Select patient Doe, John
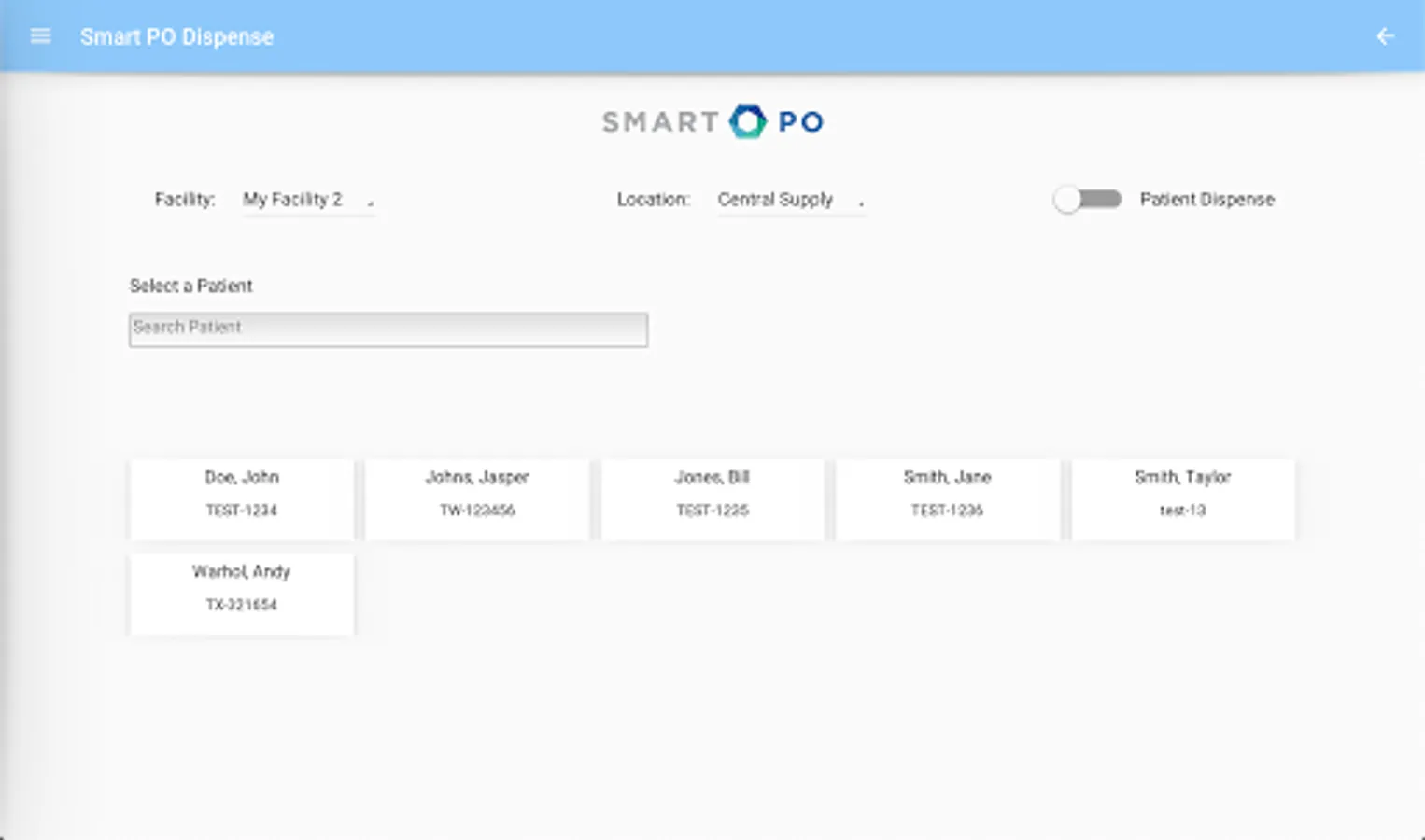This screenshot has height=840, width=1425. coord(242,499)
